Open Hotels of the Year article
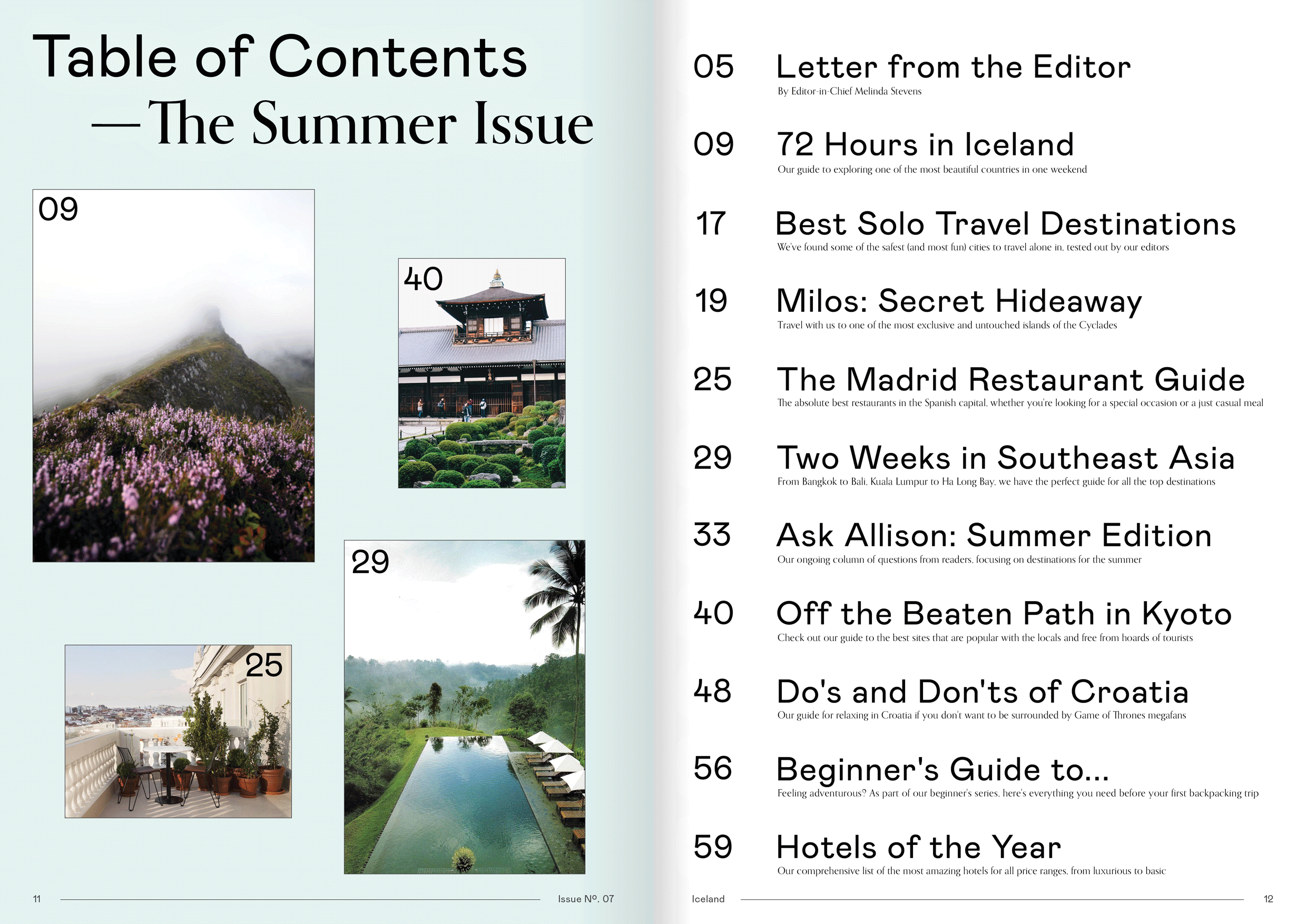 (919, 848)
